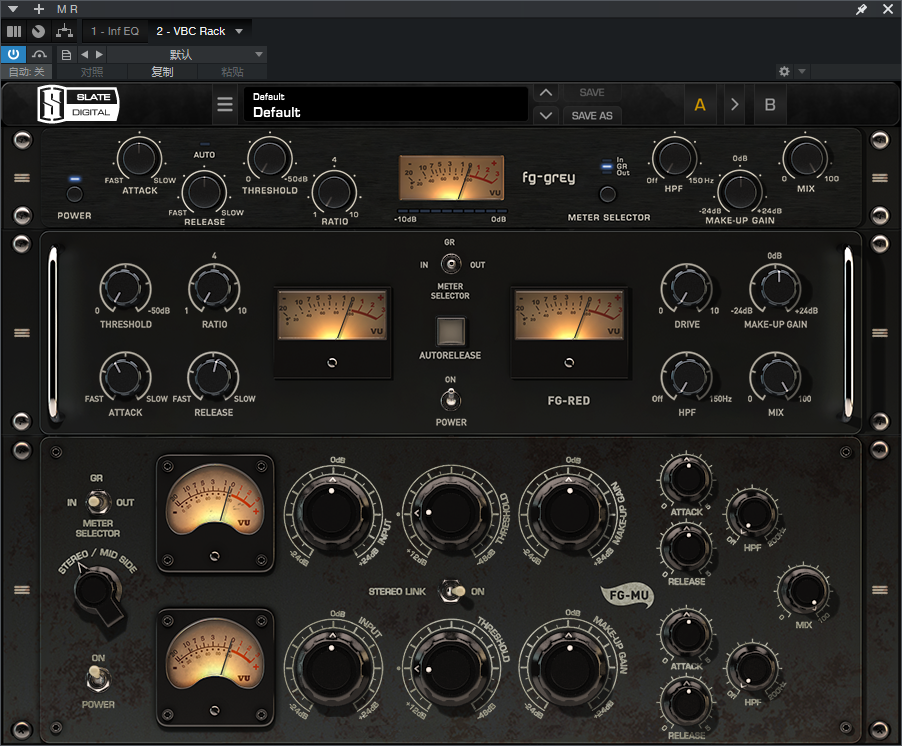This screenshot has height=746, width=902.
Task: Open the gear settings icon
Action: [784, 71]
